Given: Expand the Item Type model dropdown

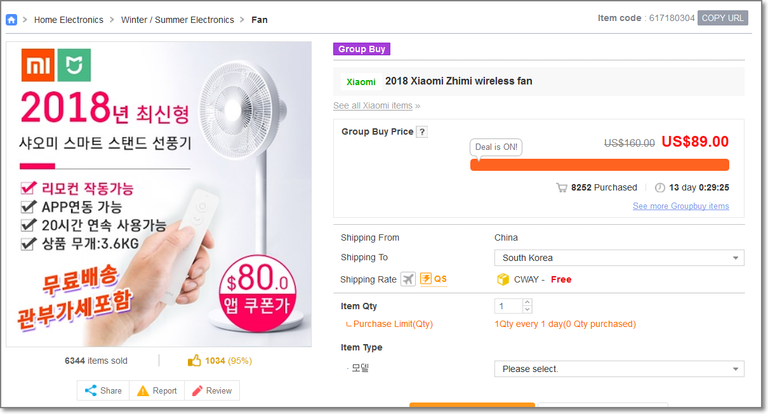Looking at the screenshot, I should tap(619, 369).
